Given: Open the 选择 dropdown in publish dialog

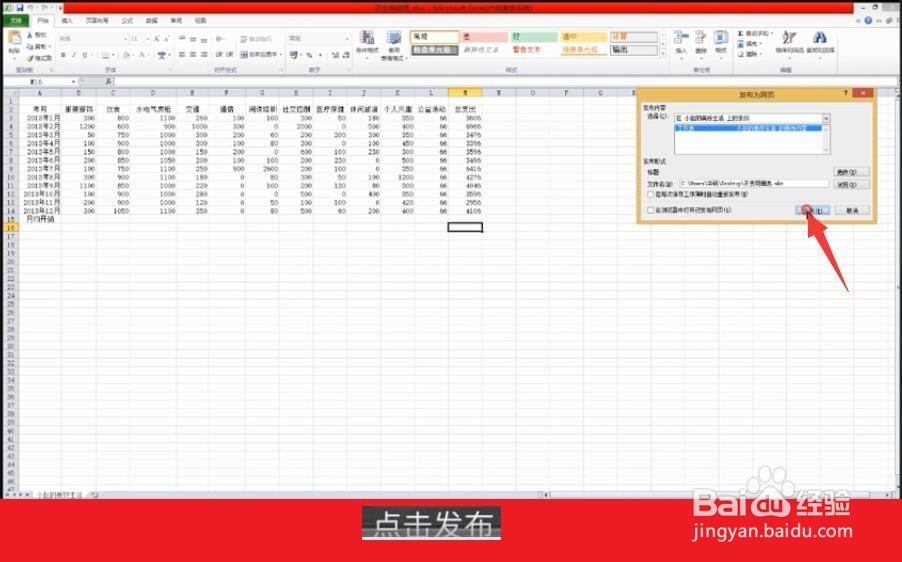Looking at the screenshot, I should [826, 118].
